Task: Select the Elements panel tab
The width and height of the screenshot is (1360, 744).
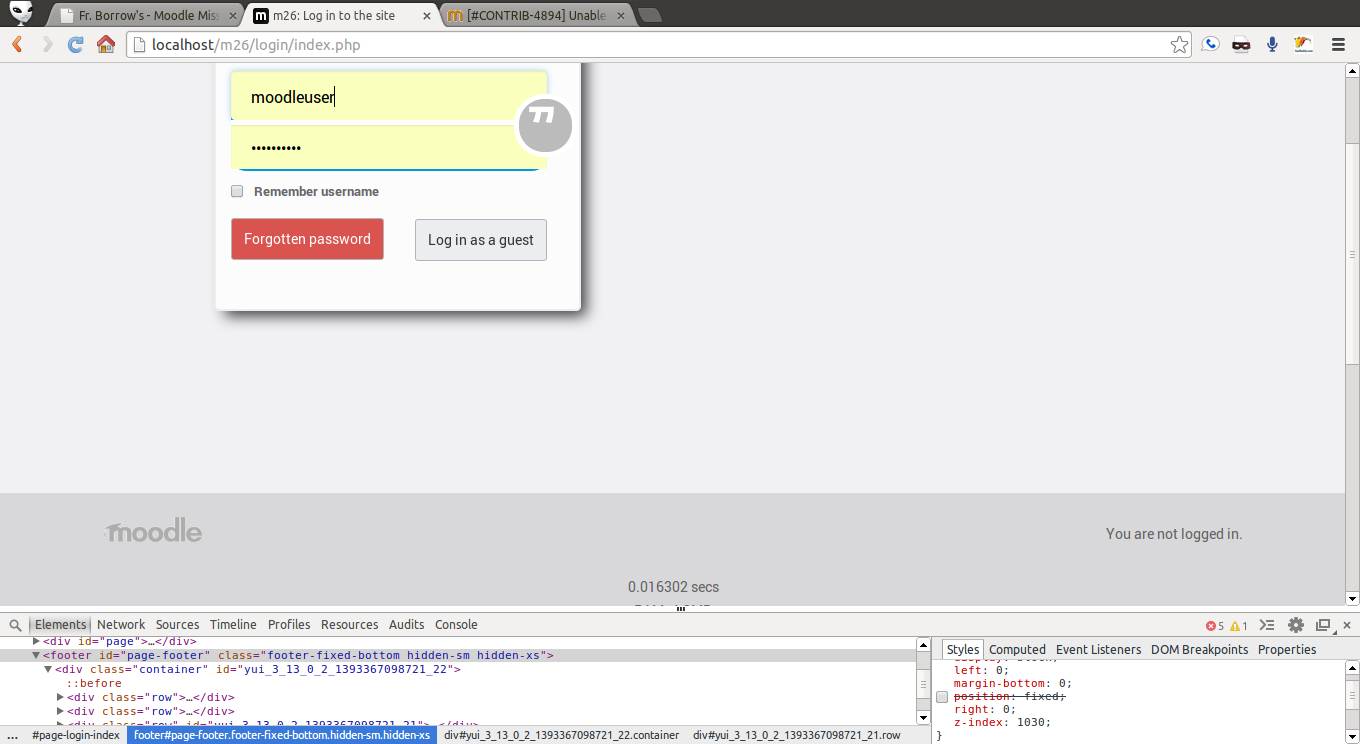Action: [x=61, y=624]
